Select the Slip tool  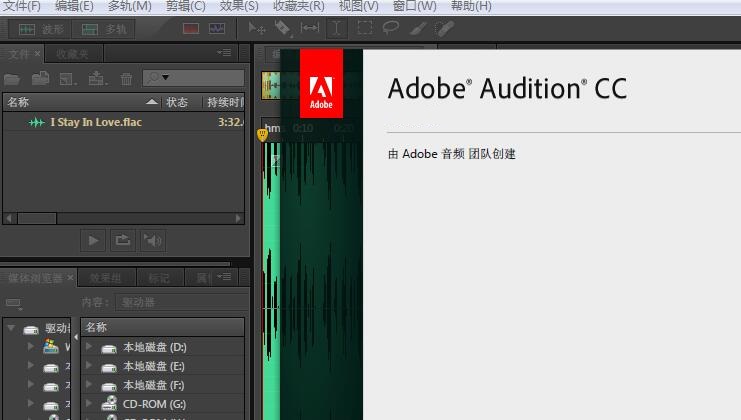(x=310, y=28)
